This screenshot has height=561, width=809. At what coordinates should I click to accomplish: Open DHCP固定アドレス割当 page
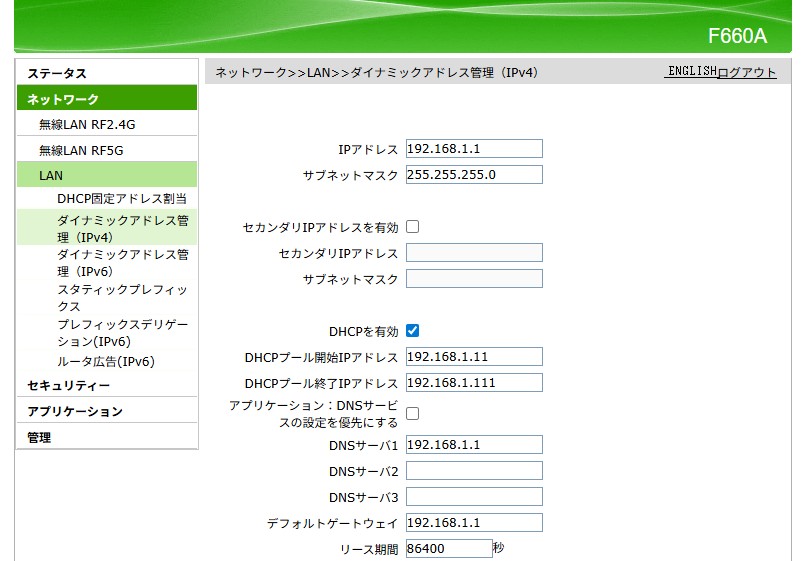(x=122, y=199)
